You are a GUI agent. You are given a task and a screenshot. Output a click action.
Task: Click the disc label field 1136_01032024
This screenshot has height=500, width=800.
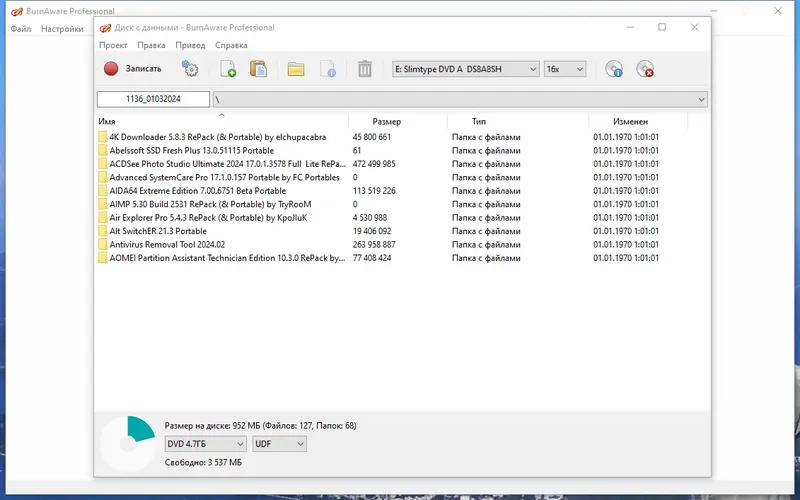pyautogui.click(x=153, y=99)
